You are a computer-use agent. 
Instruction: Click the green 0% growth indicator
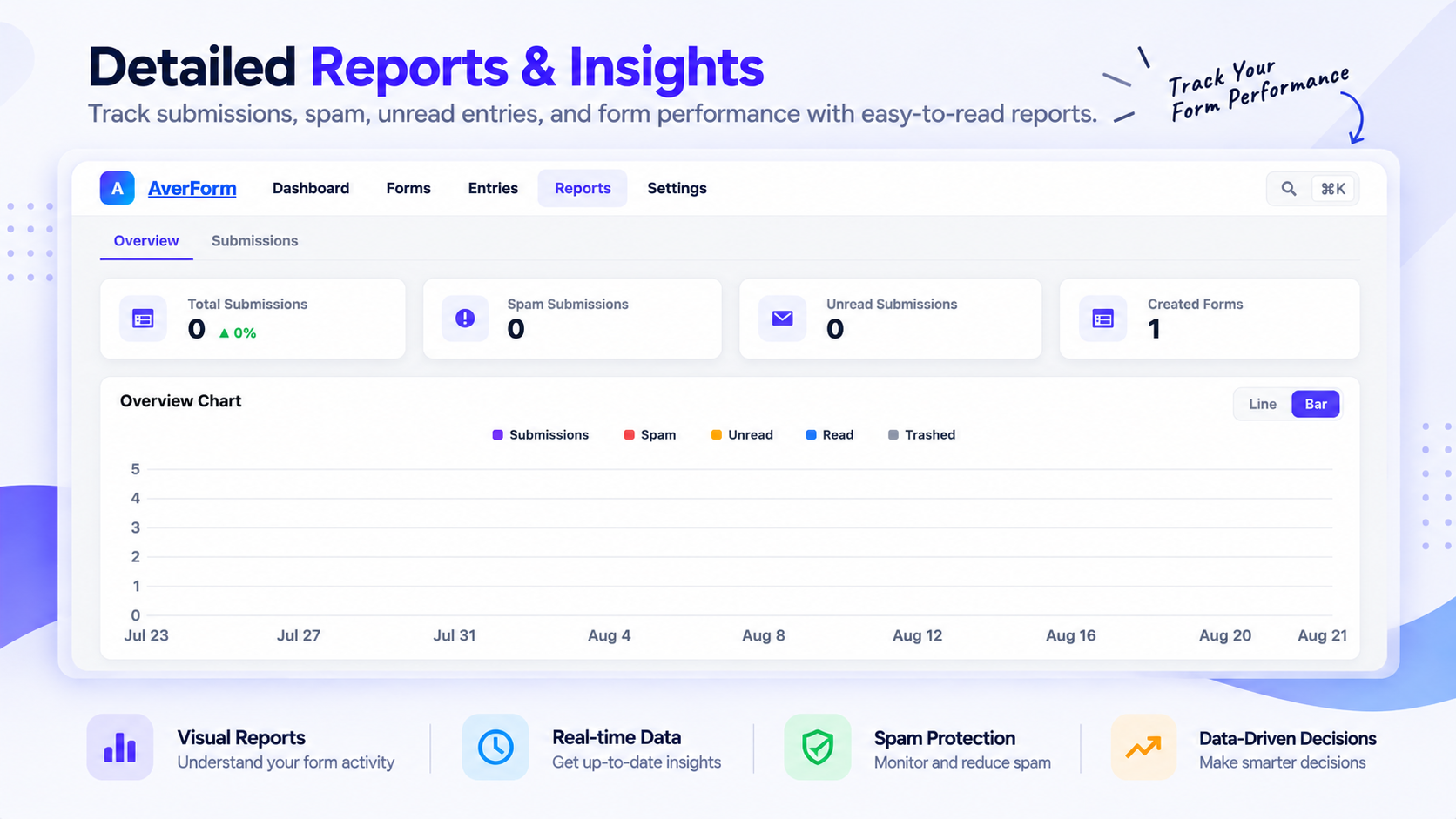click(237, 332)
